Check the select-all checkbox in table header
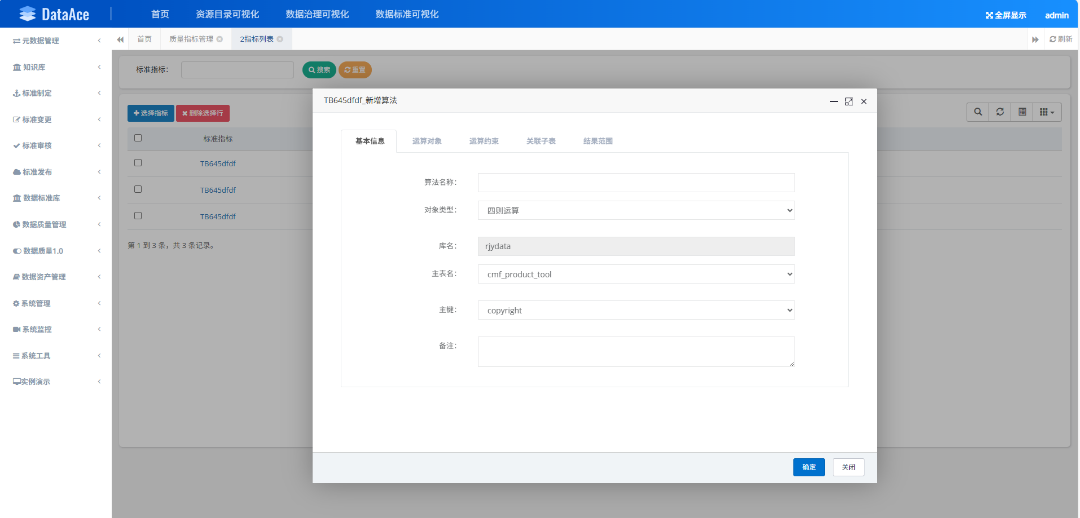The image size is (1080, 518). coord(138,138)
